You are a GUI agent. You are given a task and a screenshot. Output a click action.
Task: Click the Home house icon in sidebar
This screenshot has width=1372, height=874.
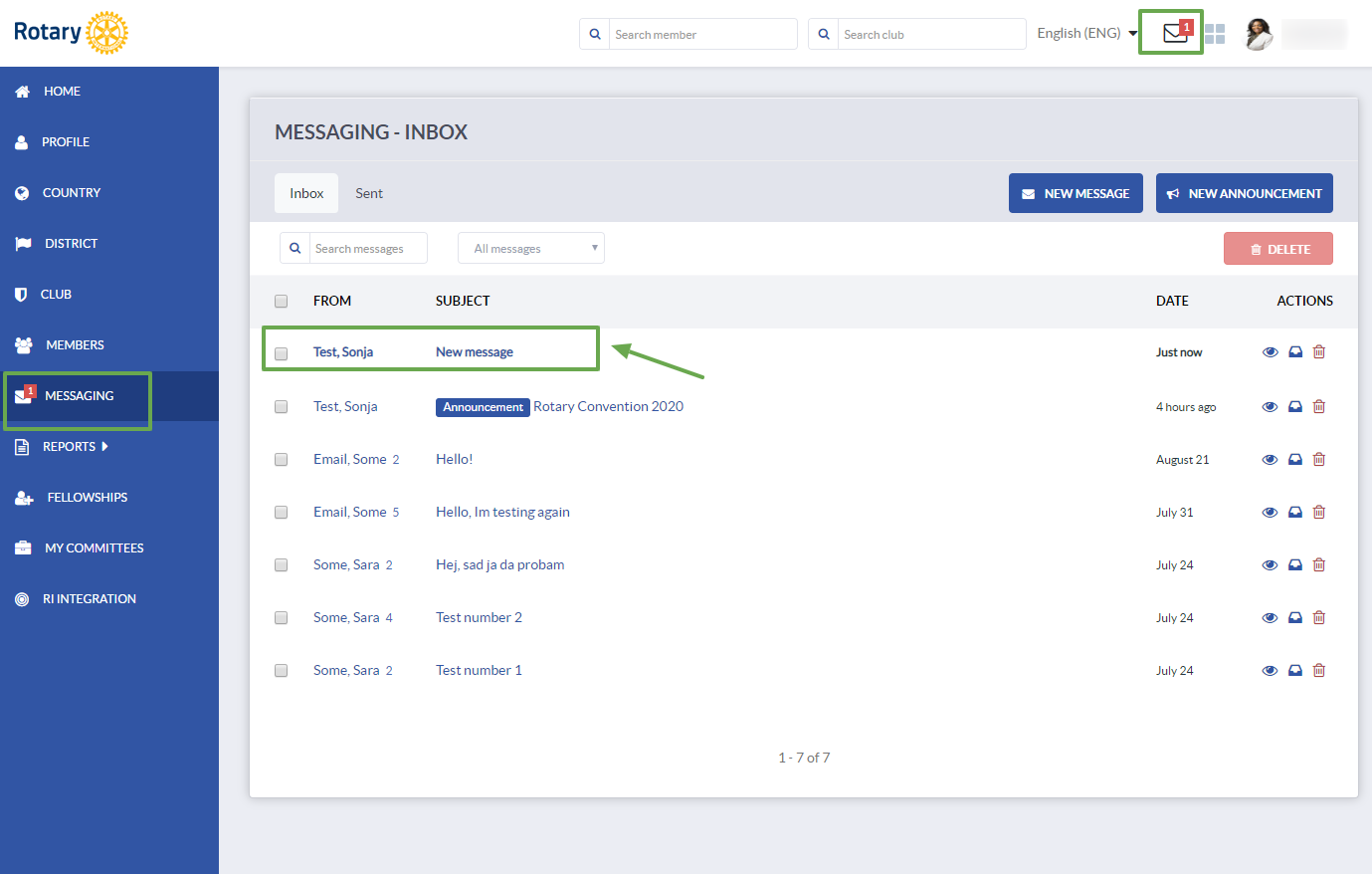point(22,92)
